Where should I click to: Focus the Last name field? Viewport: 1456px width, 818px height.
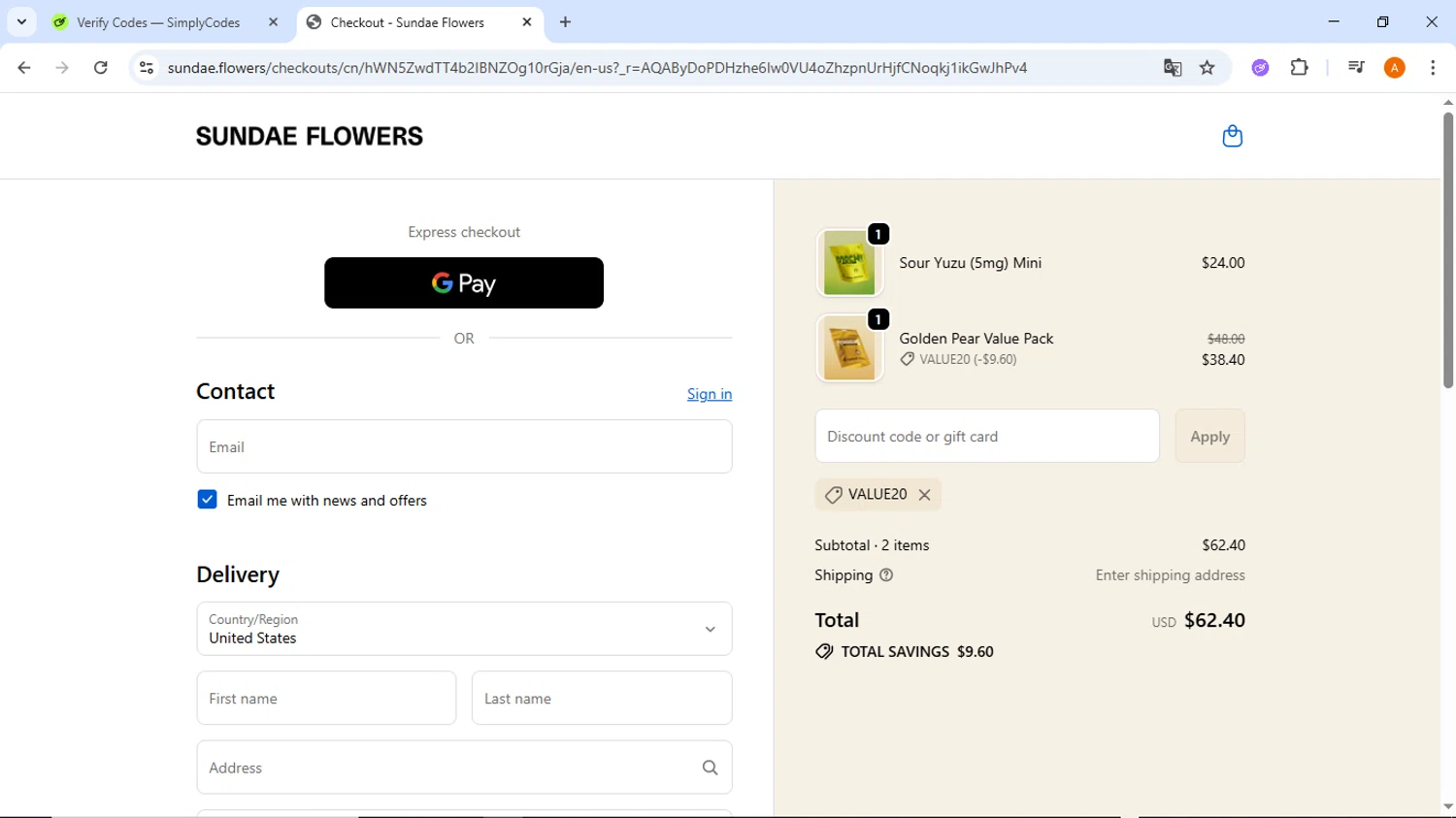[x=602, y=698]
